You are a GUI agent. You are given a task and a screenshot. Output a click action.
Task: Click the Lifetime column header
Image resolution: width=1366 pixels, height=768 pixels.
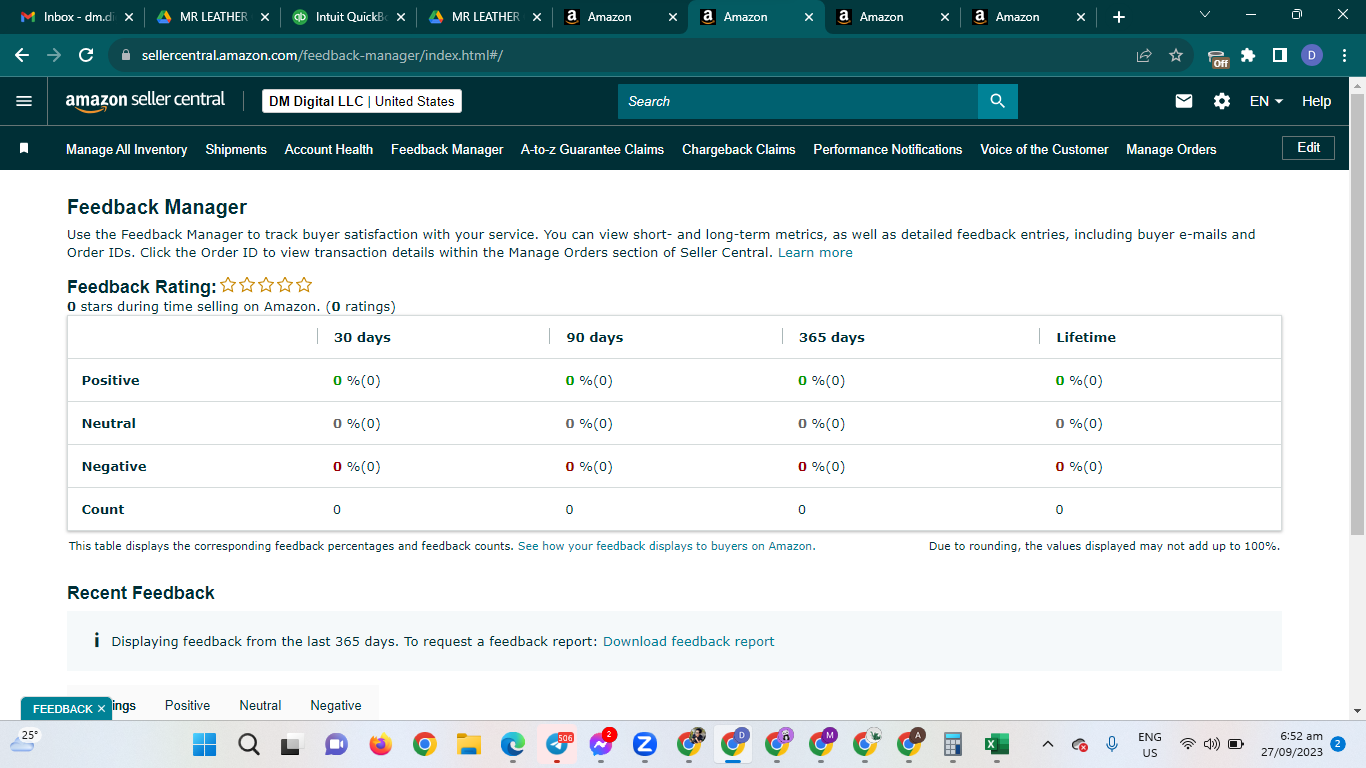1086,337
